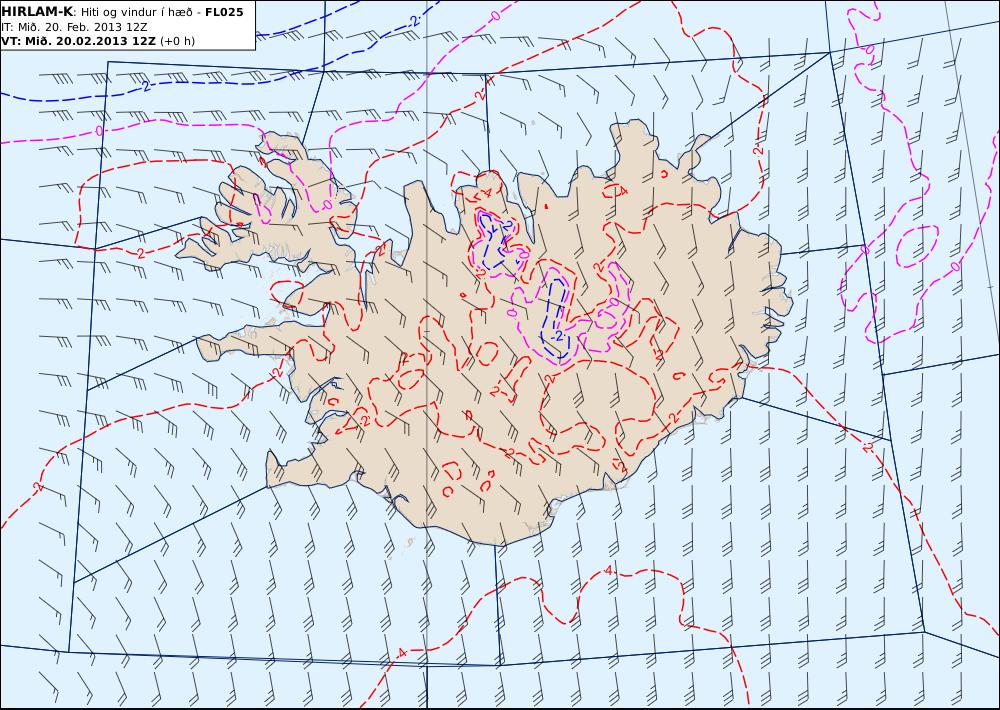Select the 'Hiti og vindur í hæð' caption

pos(136,12)
